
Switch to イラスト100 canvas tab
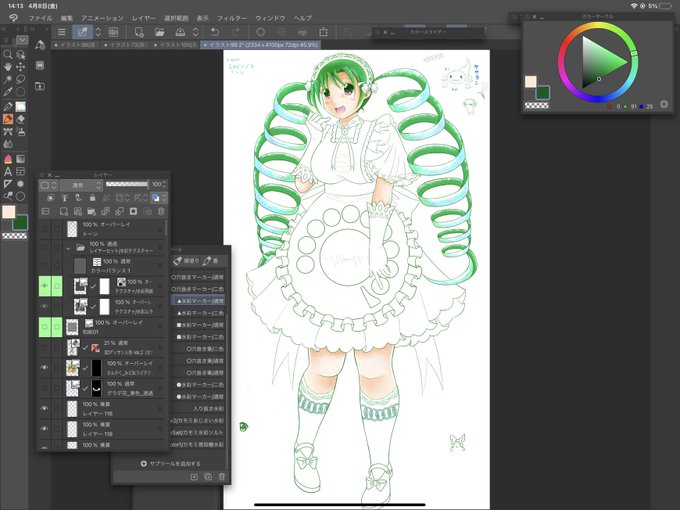(x=175, y=45)
